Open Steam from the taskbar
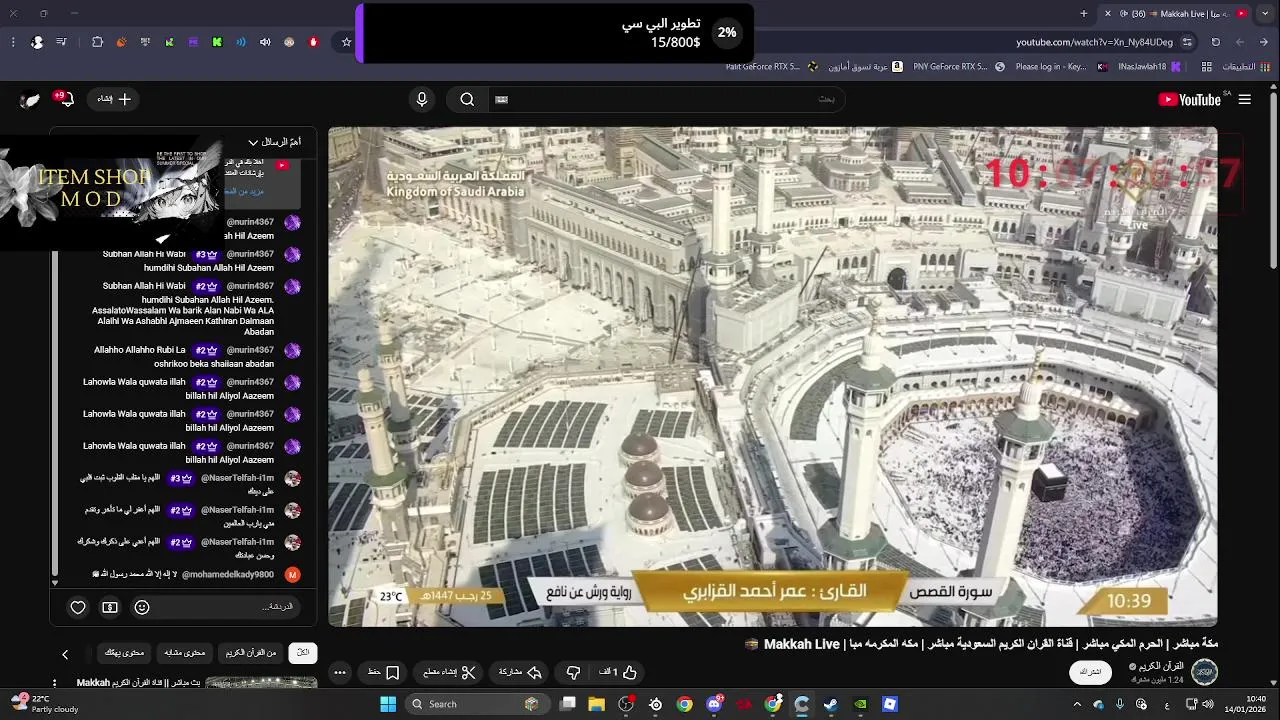The image size is (1280, 720). pyautogui.click(x=831, y=704)
